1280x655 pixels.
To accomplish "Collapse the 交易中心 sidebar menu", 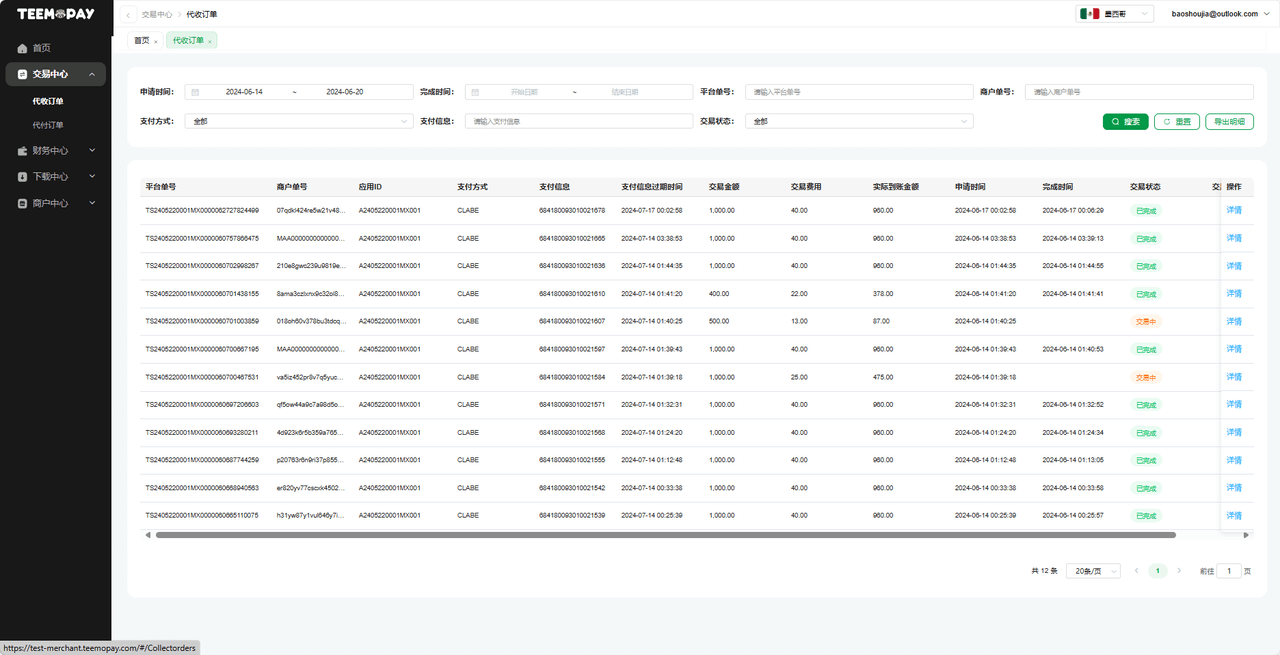I will click(x=92, y=74).
